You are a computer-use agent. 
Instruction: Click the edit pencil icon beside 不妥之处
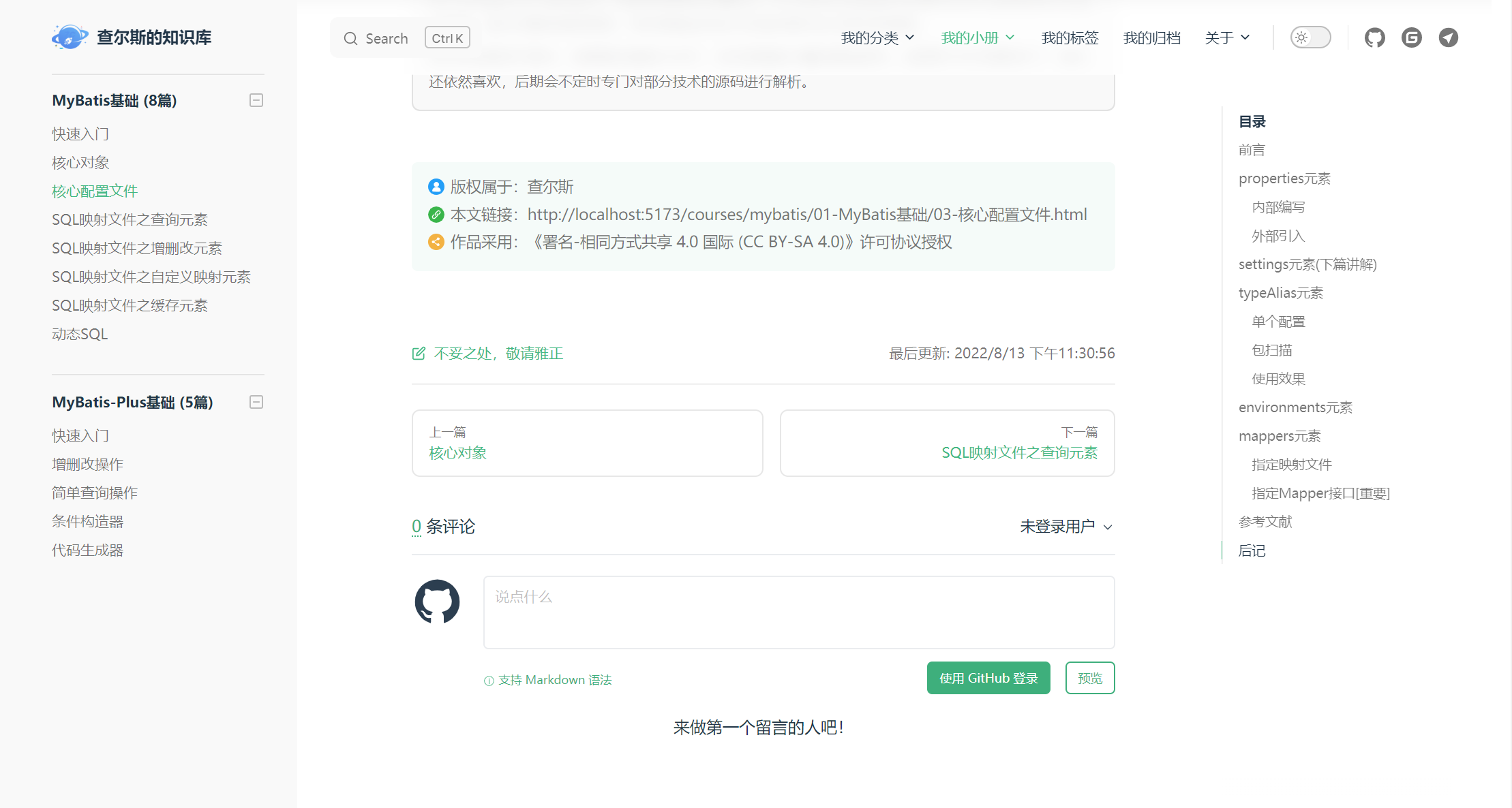(x=419, y=353)
